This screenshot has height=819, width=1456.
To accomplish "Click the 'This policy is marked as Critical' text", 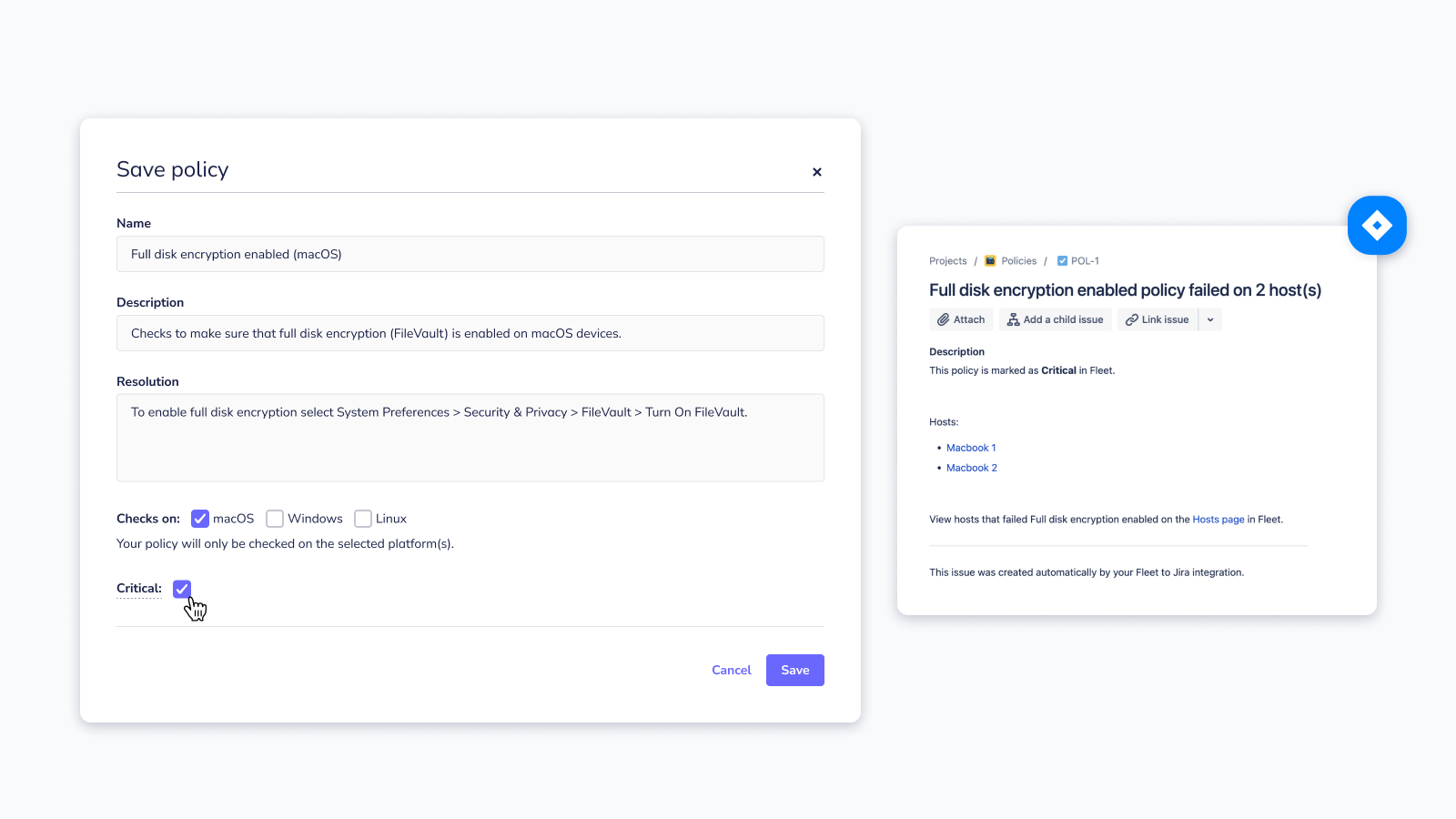I will click(1022, 370).
